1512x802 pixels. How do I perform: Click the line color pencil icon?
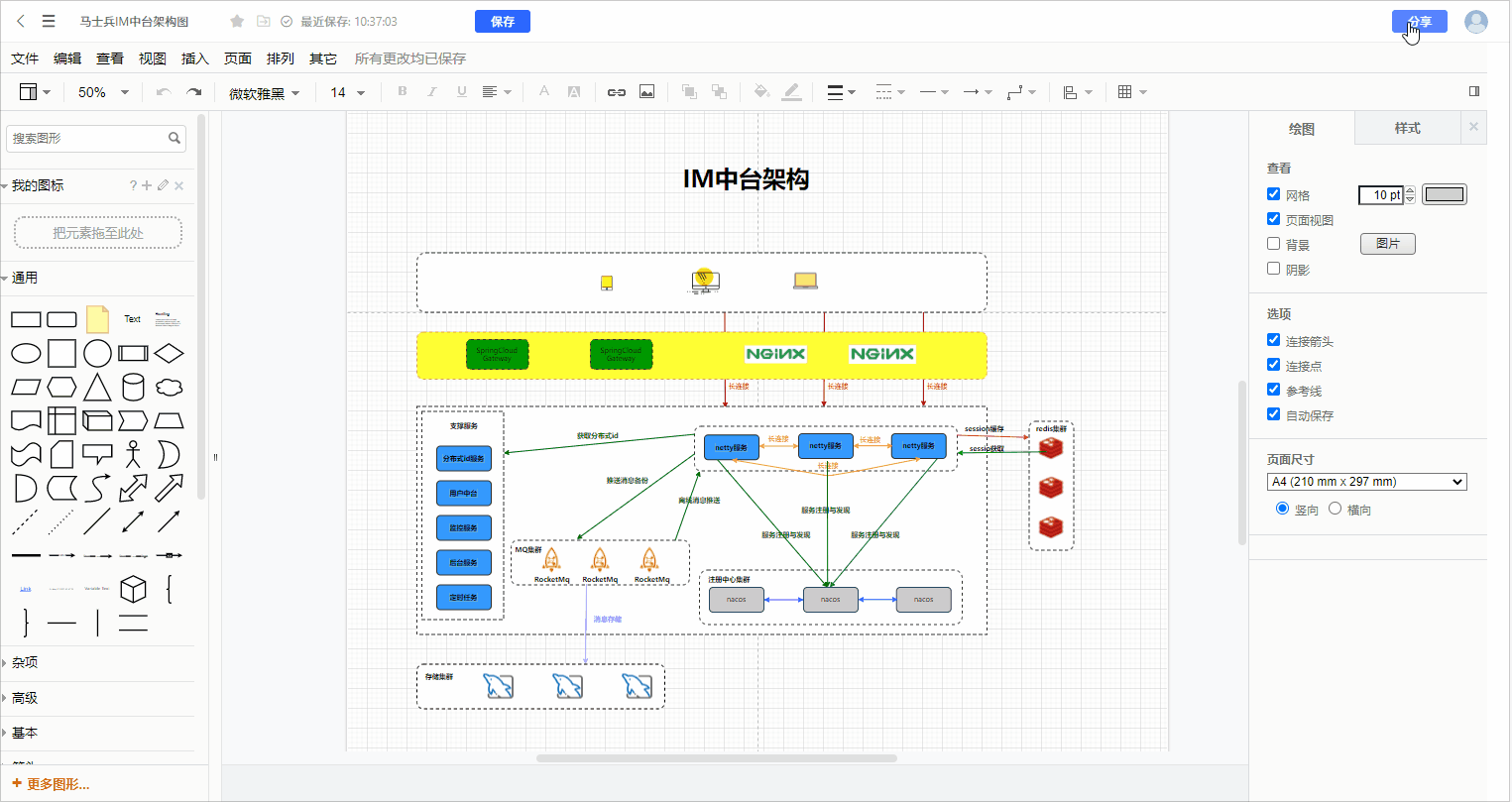click(791, 92)
